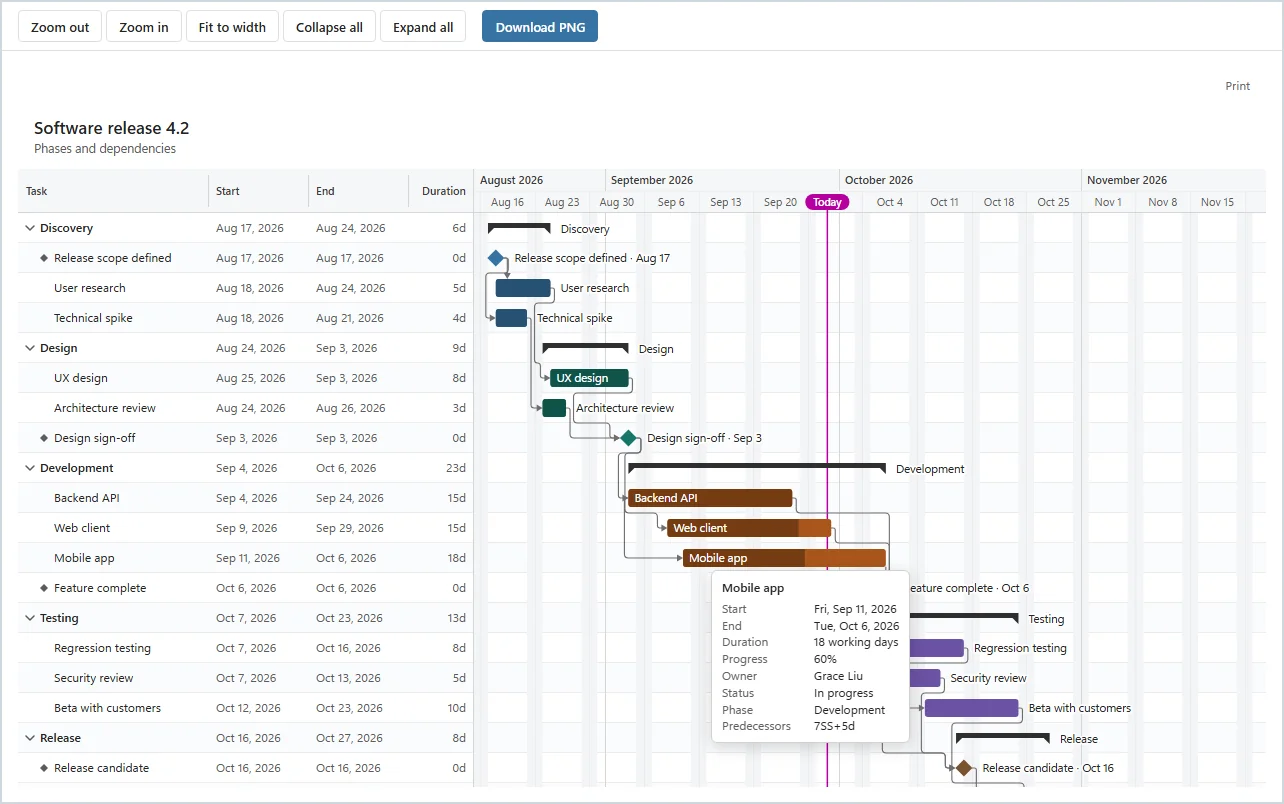The height and width of the screenshot is (804, 1284).
Task: Collapse the Design phase group
Action: click(x=30, y=348)
